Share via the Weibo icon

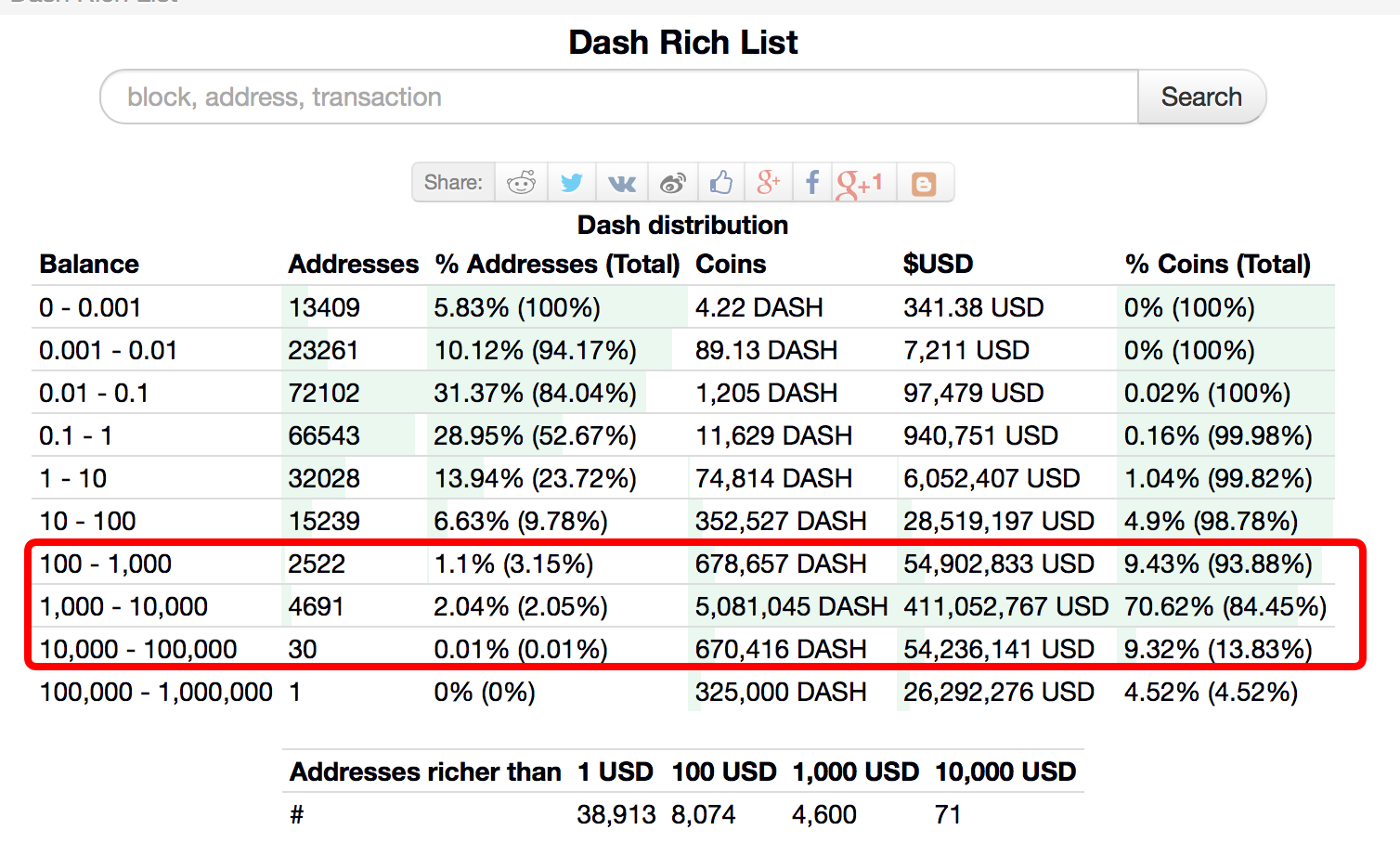point(672,183)
